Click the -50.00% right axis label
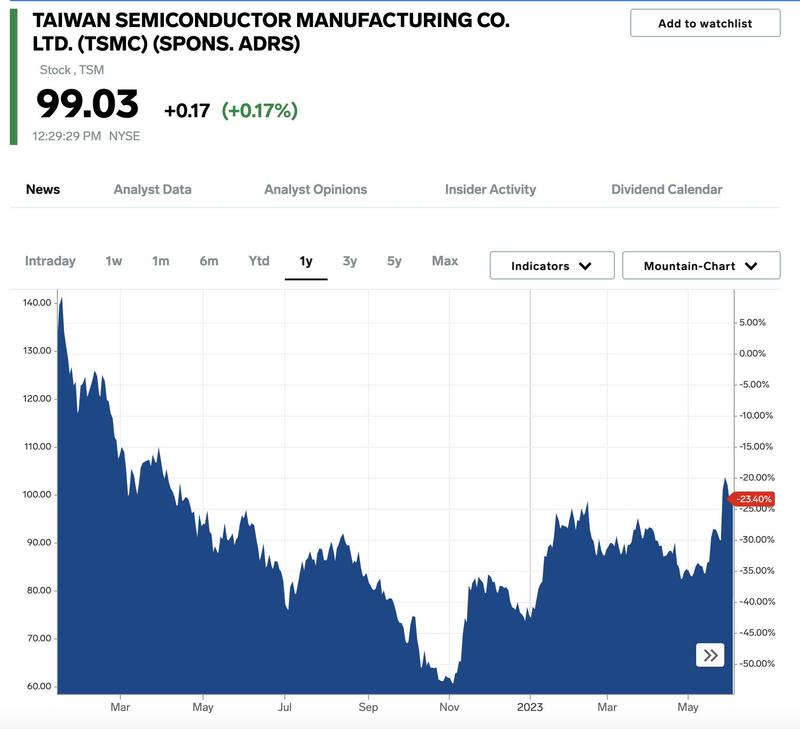 757,664
